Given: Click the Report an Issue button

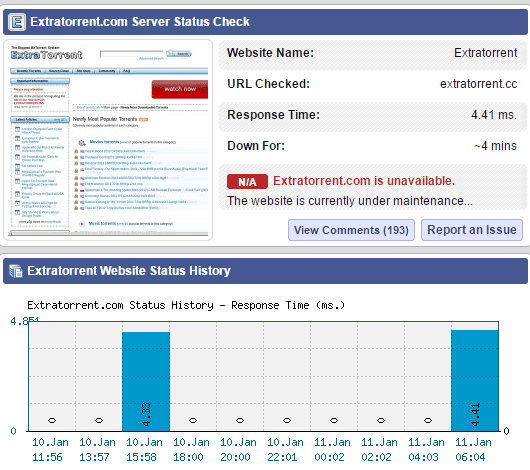Looking at the screenshot, I should (x=472, y=230).
